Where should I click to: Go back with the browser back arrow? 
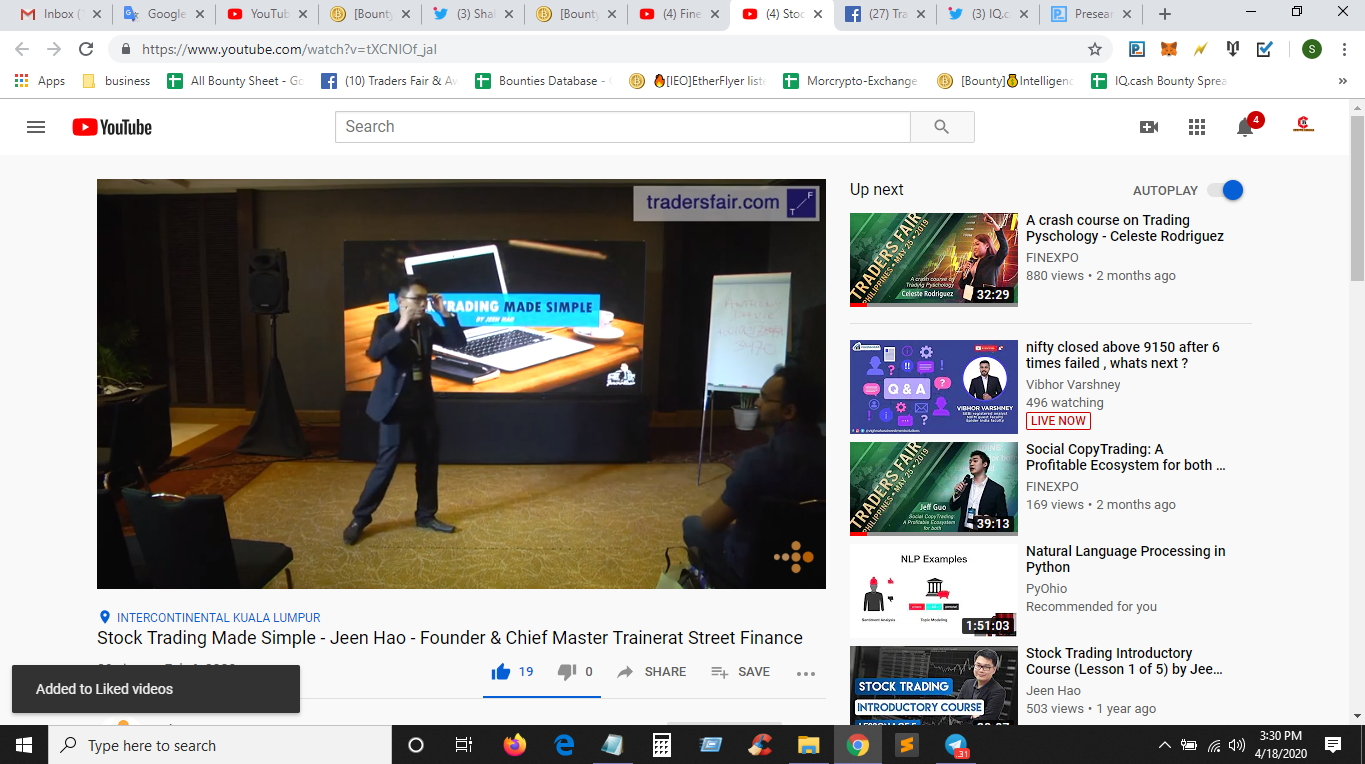[x=23, y=49]
